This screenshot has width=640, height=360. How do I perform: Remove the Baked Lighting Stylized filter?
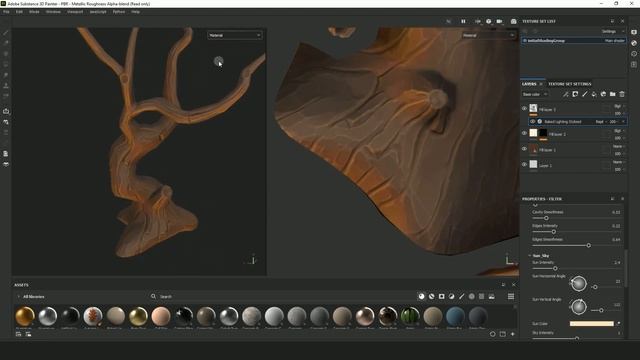pos(623,122)
